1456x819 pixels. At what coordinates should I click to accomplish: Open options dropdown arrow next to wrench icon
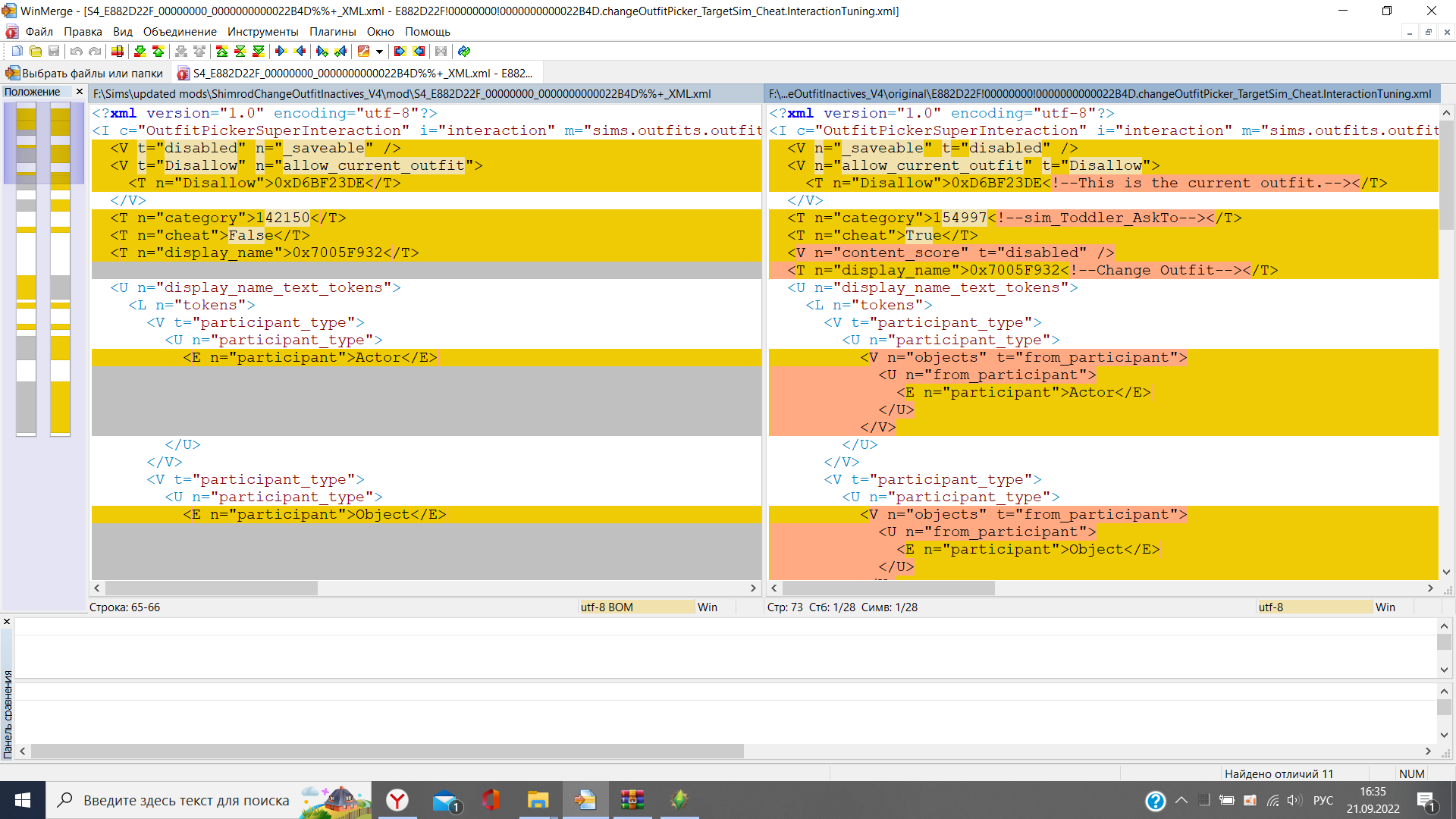click(379, 52)
